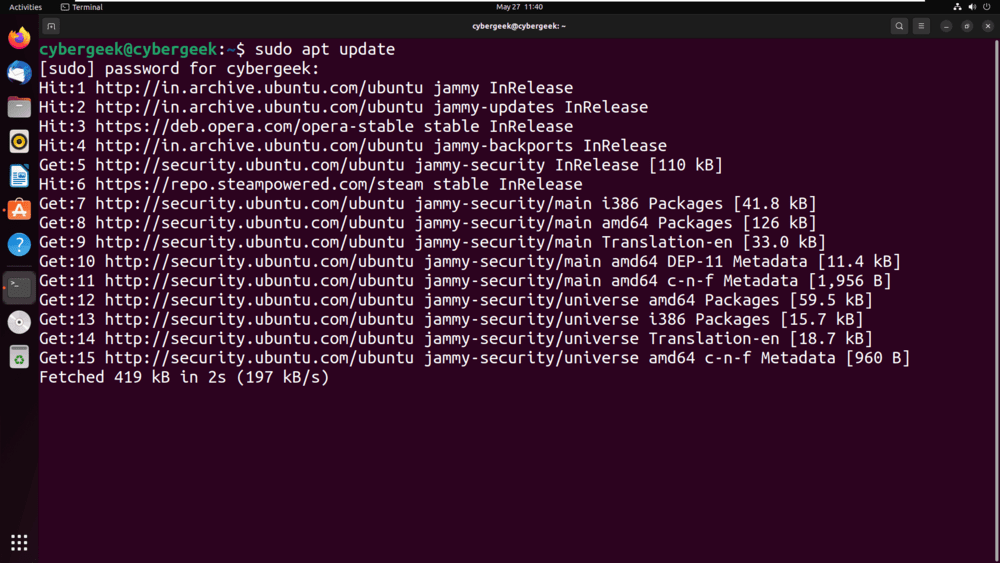1000x563 pixels.
Task: Open the Files manager in dock
Action: click(19, 107)
